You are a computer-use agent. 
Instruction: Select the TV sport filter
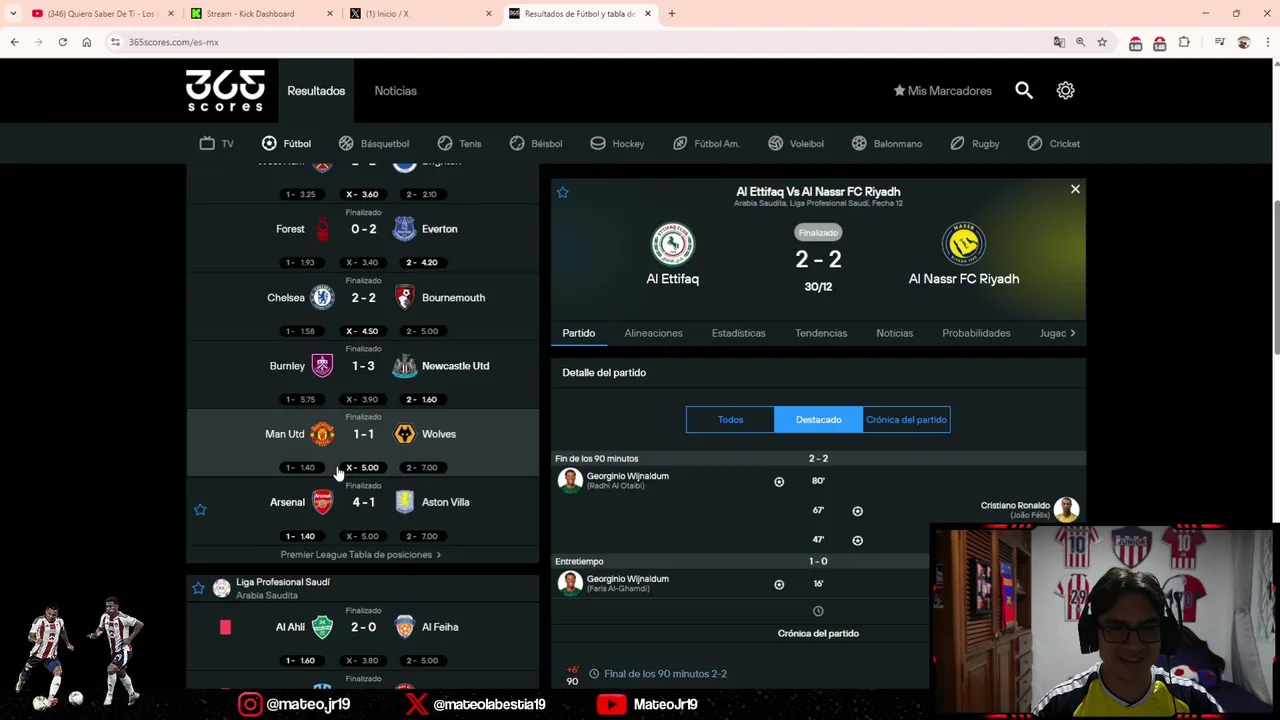coord(216,144)
